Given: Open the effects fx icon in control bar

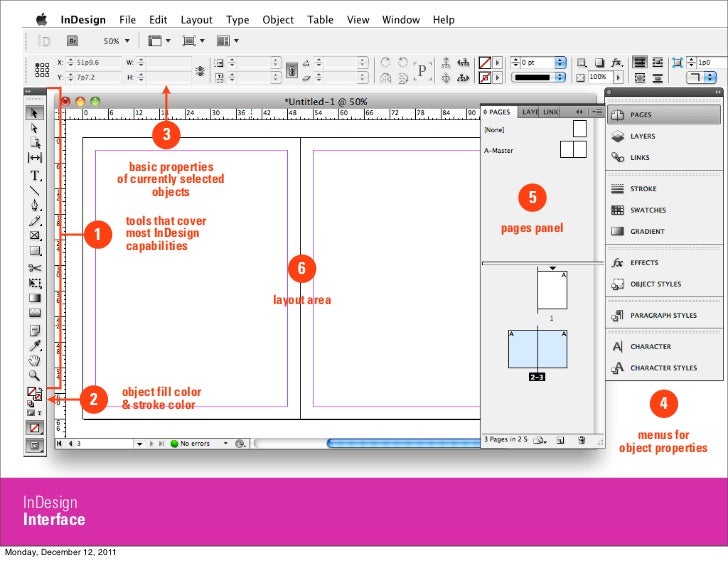Looking at the screenshot, I should click(x=617, y=62).
